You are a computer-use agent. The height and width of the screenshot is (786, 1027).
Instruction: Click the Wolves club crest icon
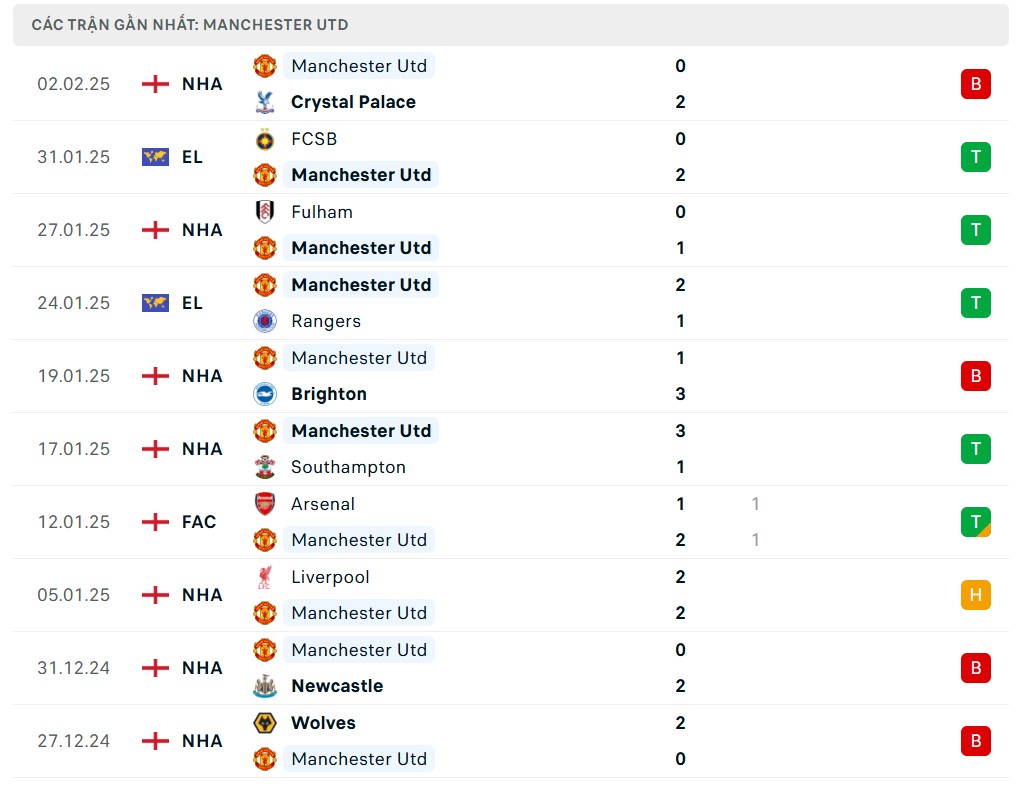tap(264, 723)
